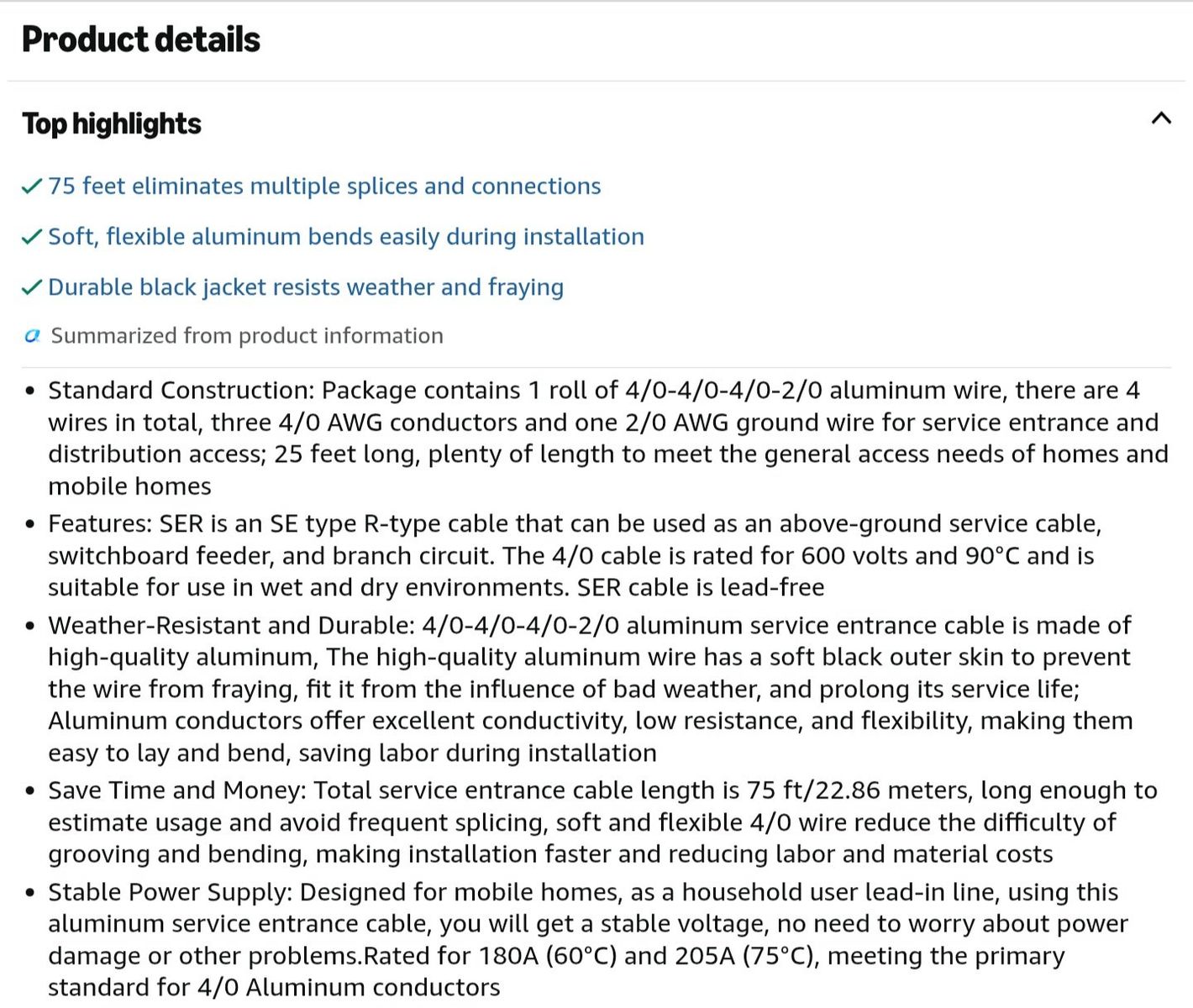Open the 'Soft, flexible aluminum bends easily' highlight

346,236
